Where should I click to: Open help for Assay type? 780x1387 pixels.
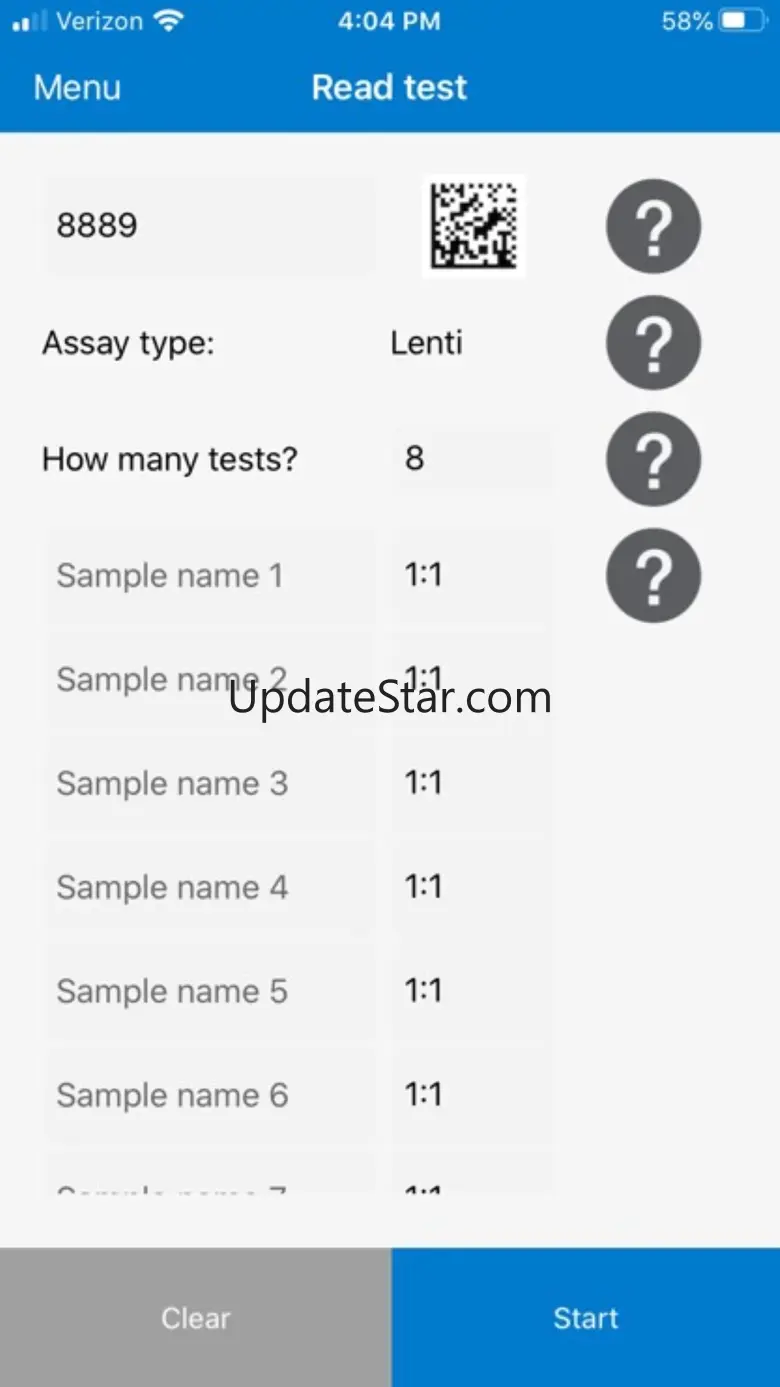click(x=653, y=343)
